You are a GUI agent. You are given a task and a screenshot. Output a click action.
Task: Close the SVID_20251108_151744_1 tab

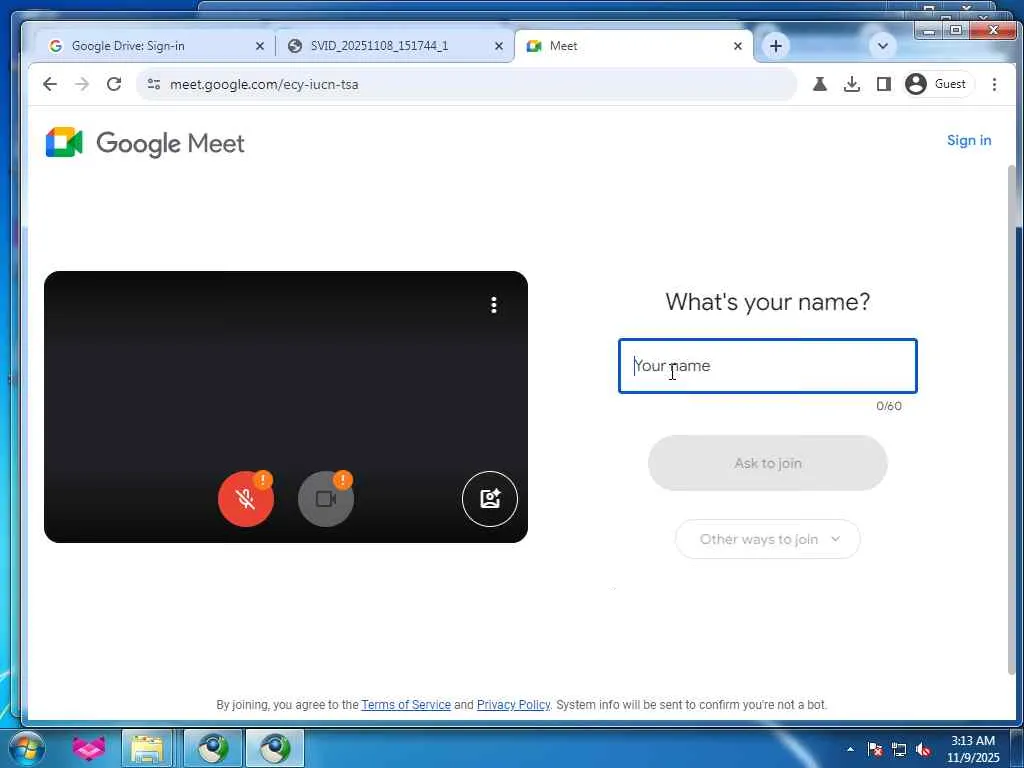tap(498, 46)
